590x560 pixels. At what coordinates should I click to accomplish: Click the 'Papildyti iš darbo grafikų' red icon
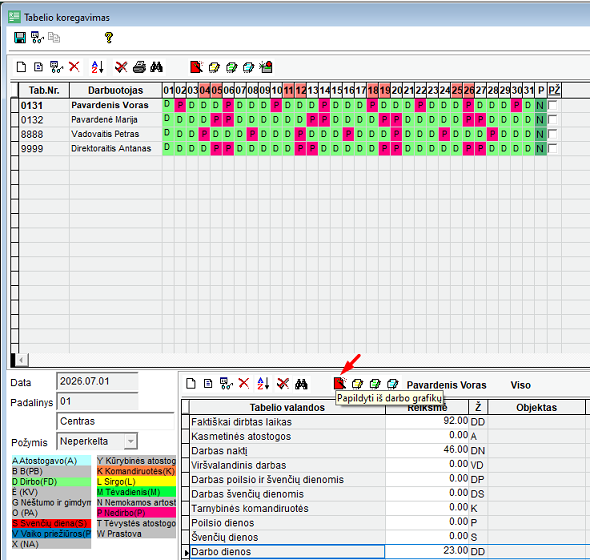tap(340, 383)
